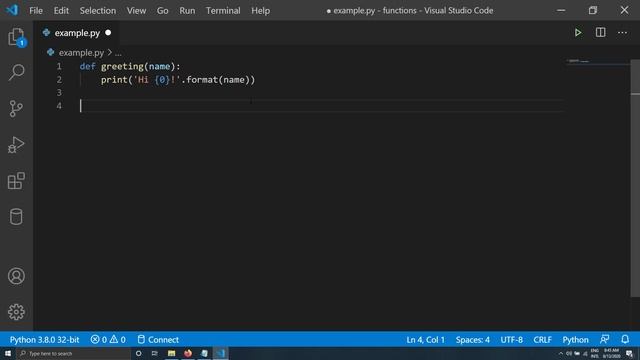Open the Explorer view in activity bar
The width and height of the screenshot is (640, 360).
(x=16, y=37)
